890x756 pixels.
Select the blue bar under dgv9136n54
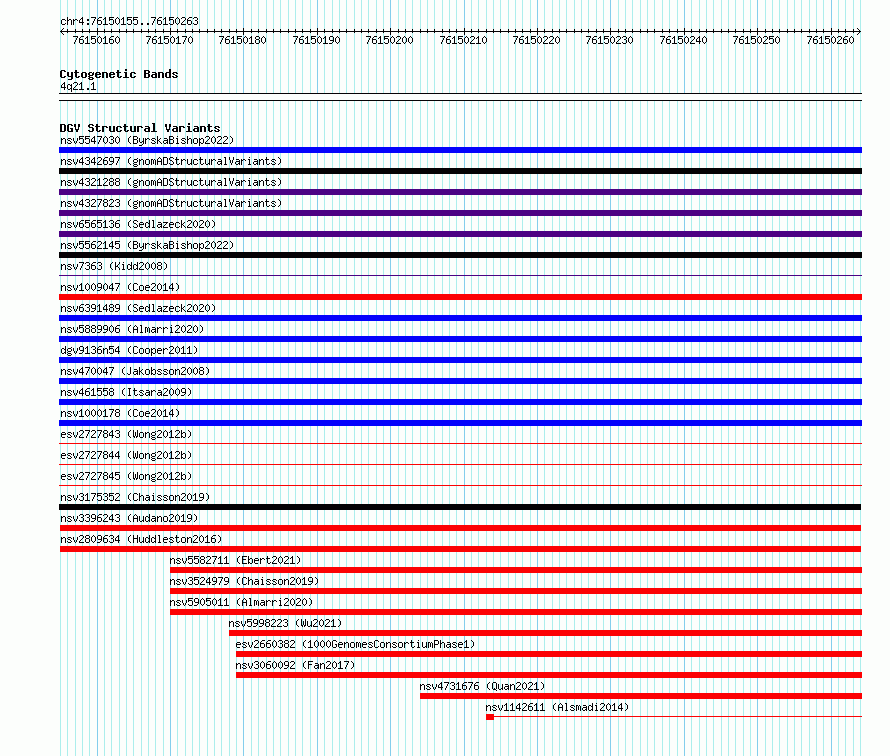click(460, 360)
